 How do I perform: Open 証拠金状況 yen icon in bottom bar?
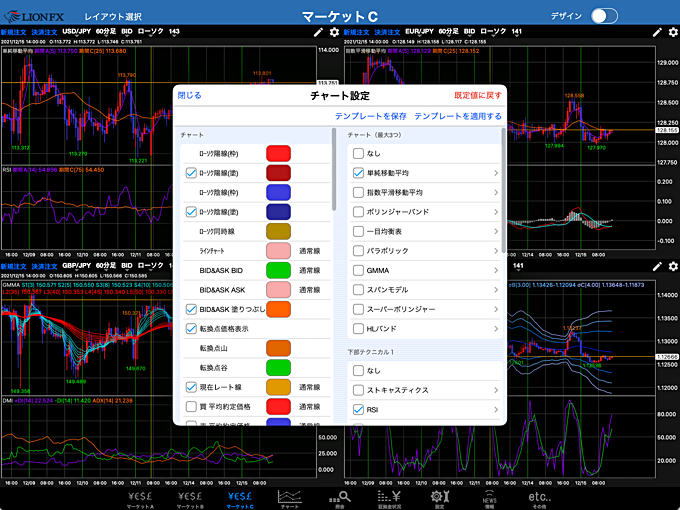click(389, 499)
